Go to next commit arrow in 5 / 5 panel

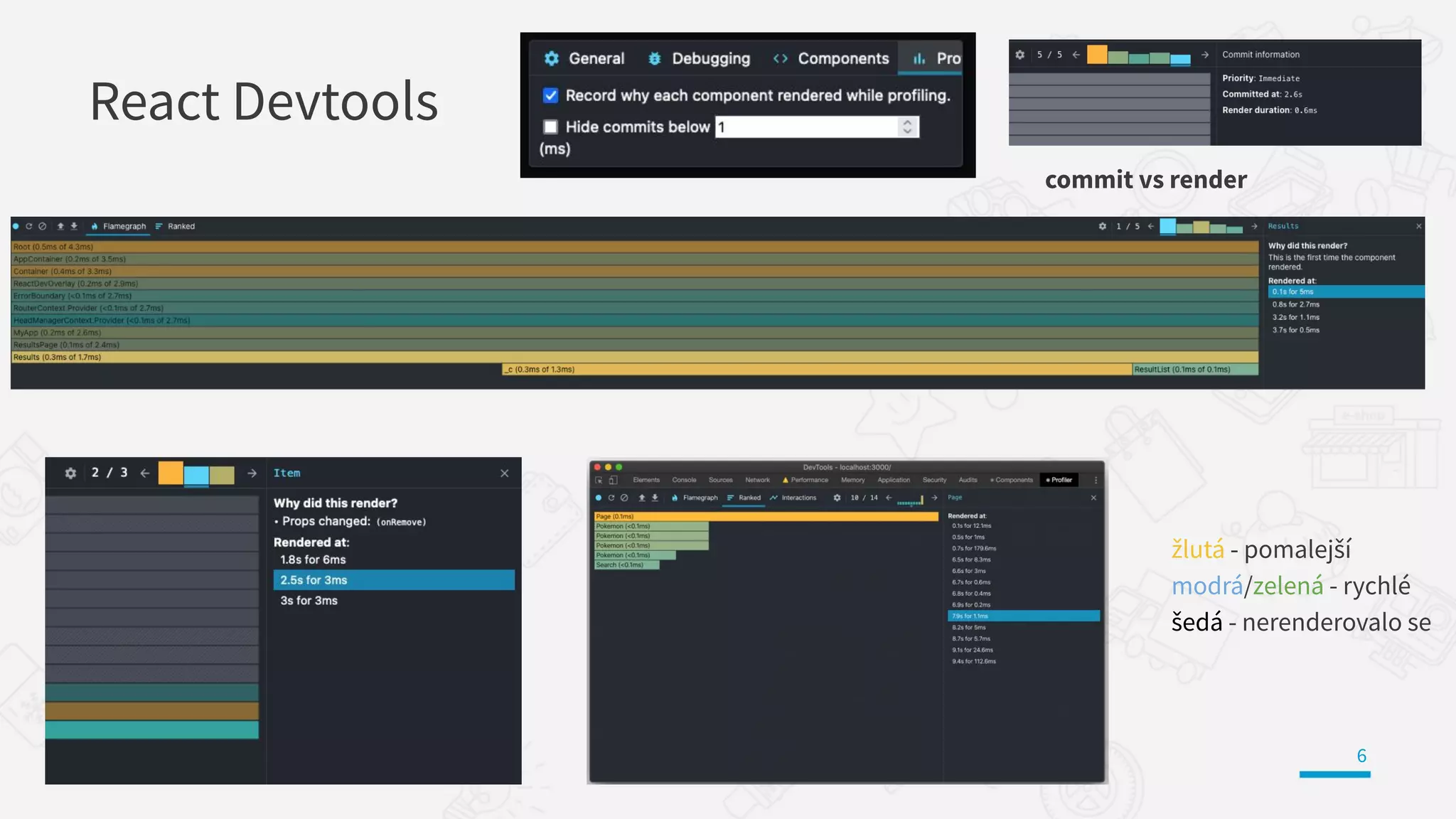pos(1204,55)
